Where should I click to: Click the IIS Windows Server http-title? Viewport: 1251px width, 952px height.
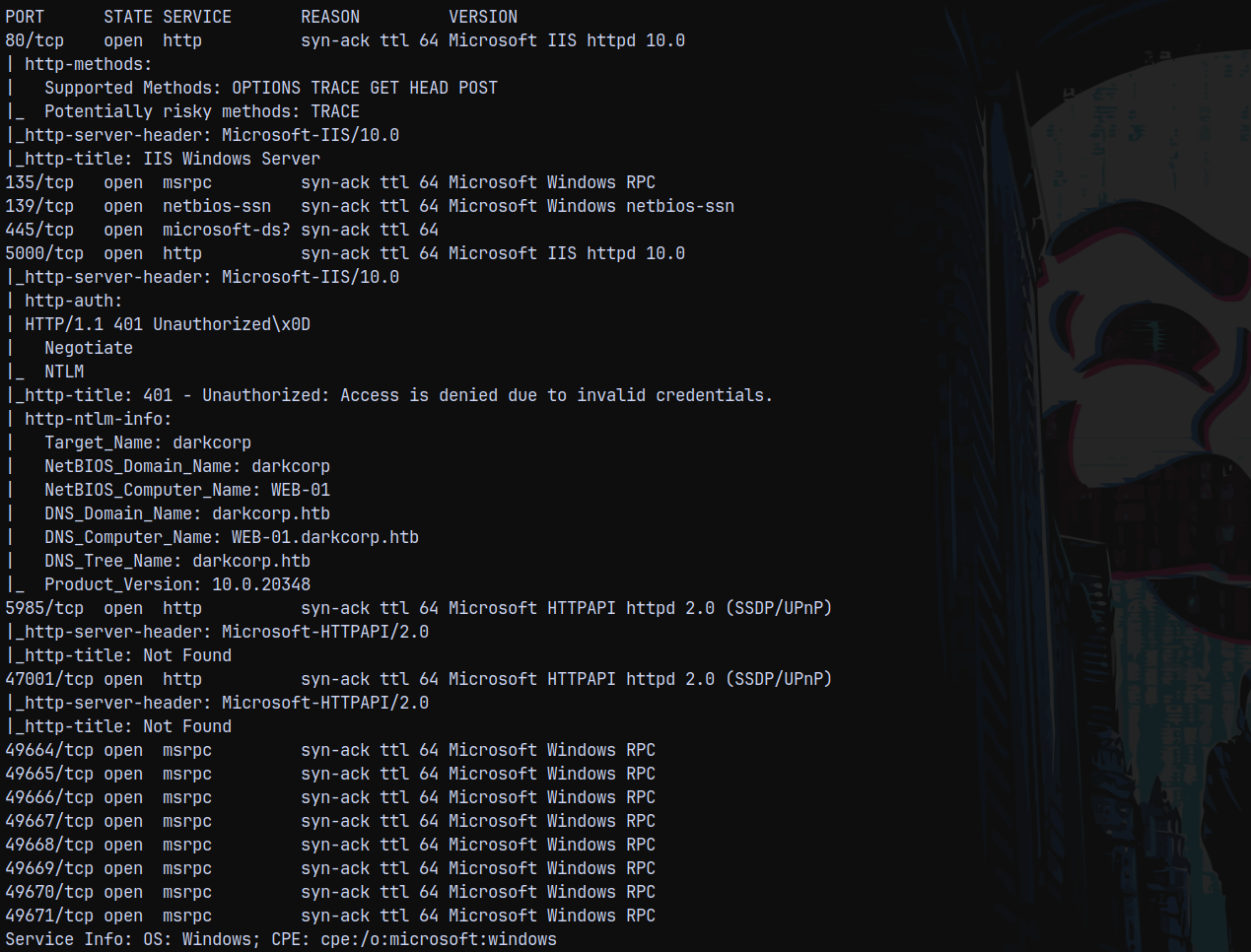[232, 159]
